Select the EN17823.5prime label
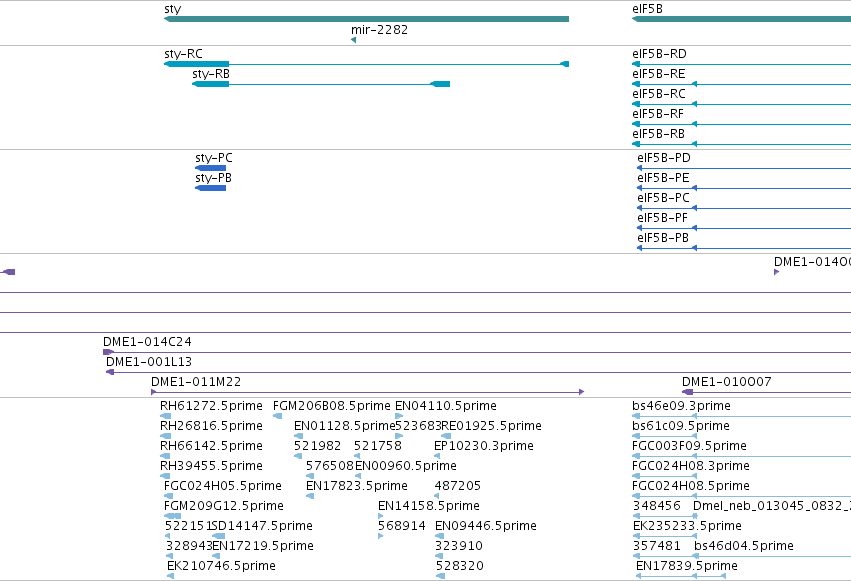Screen dimensions: 851x581 pos(357,486)
